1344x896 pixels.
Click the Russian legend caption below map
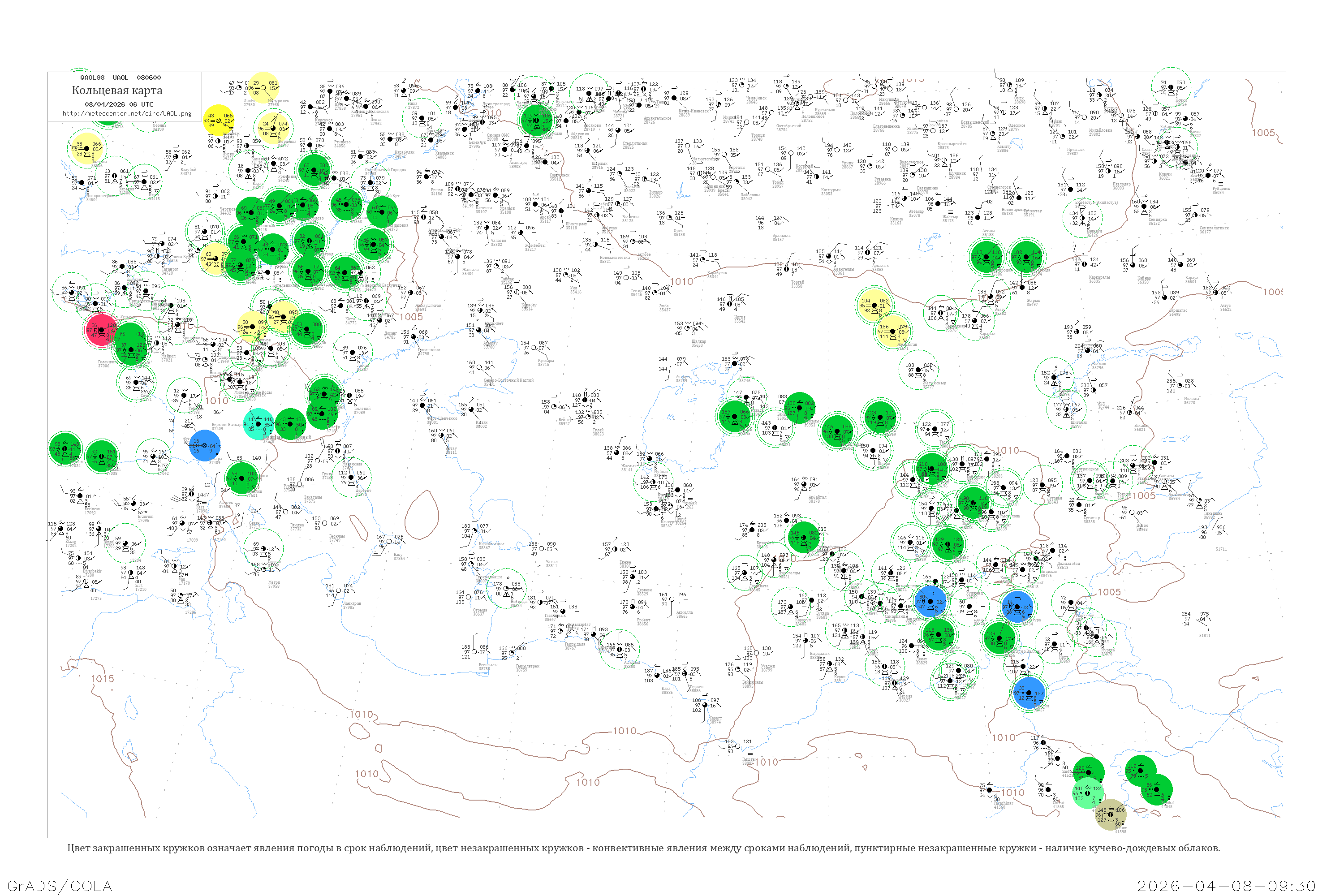(643, 848)
